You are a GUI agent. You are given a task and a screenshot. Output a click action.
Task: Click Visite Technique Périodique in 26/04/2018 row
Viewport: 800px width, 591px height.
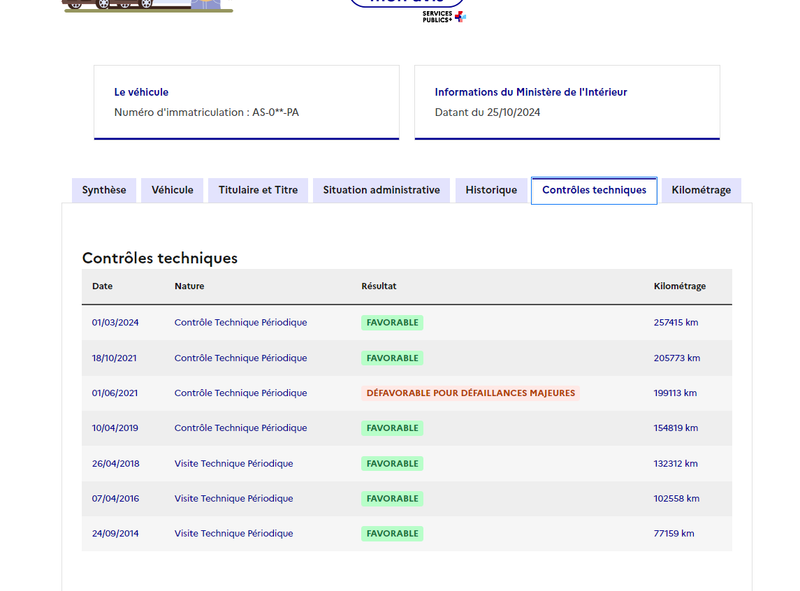coord(234,464)
